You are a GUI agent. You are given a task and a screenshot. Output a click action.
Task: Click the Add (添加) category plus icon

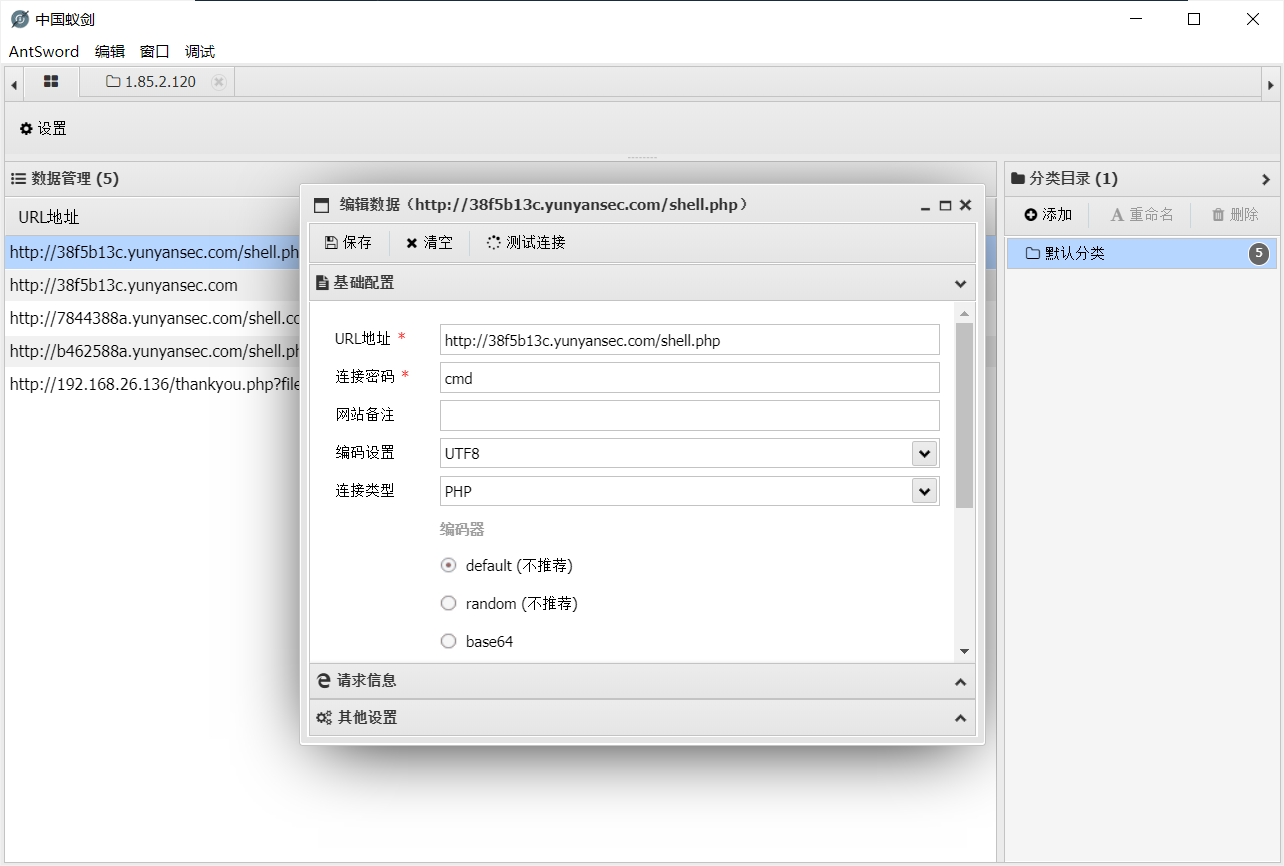coord(1031,215)
